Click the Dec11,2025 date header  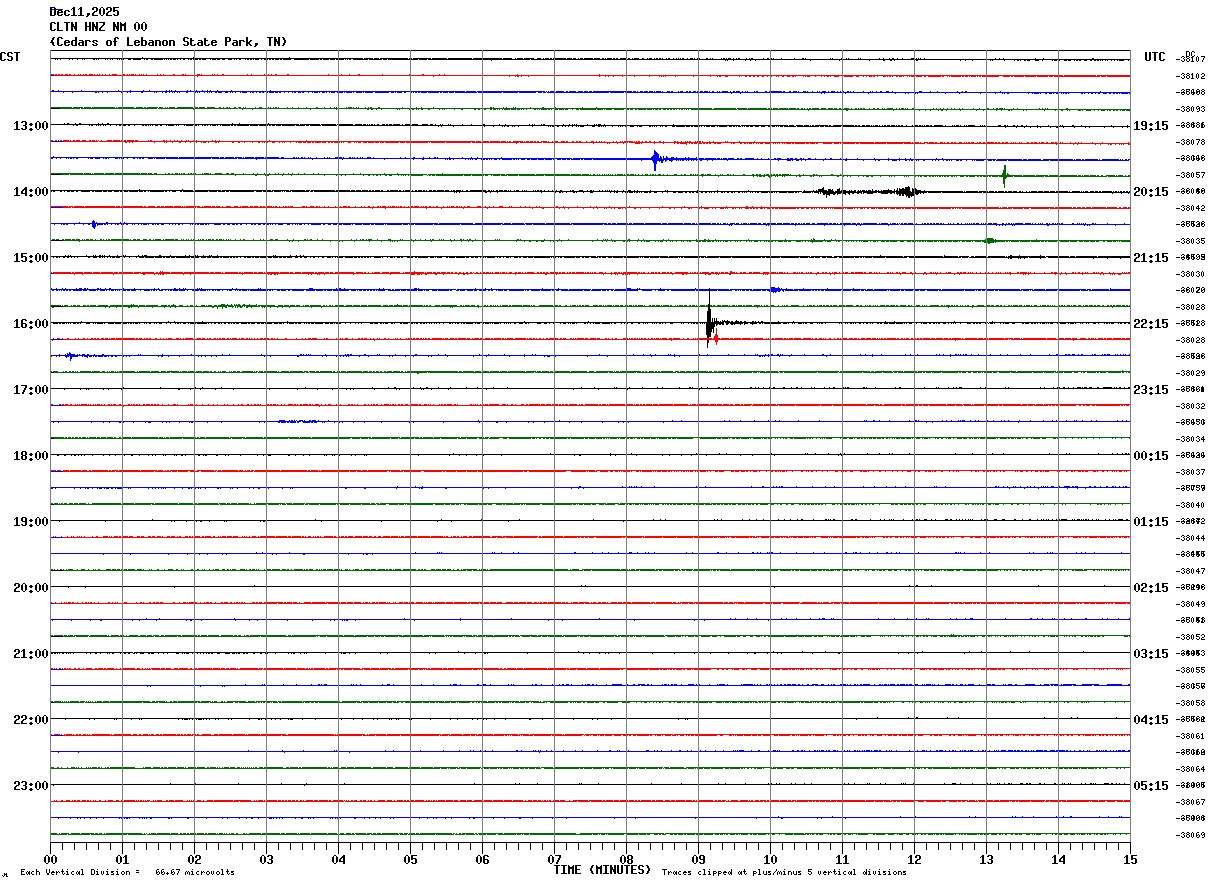point(84,12)
